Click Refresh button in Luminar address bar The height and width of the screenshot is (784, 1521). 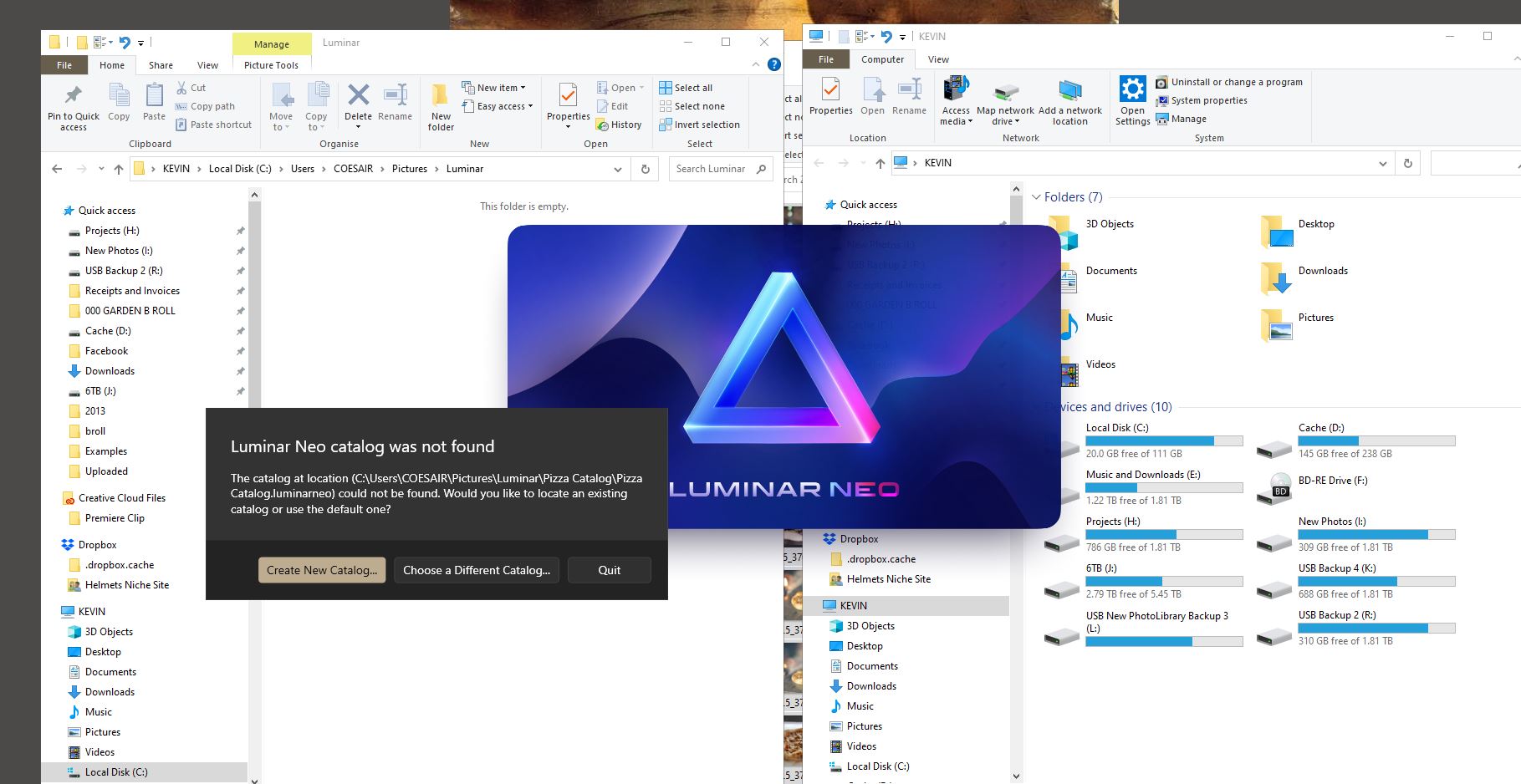click(x=645, y=169)
